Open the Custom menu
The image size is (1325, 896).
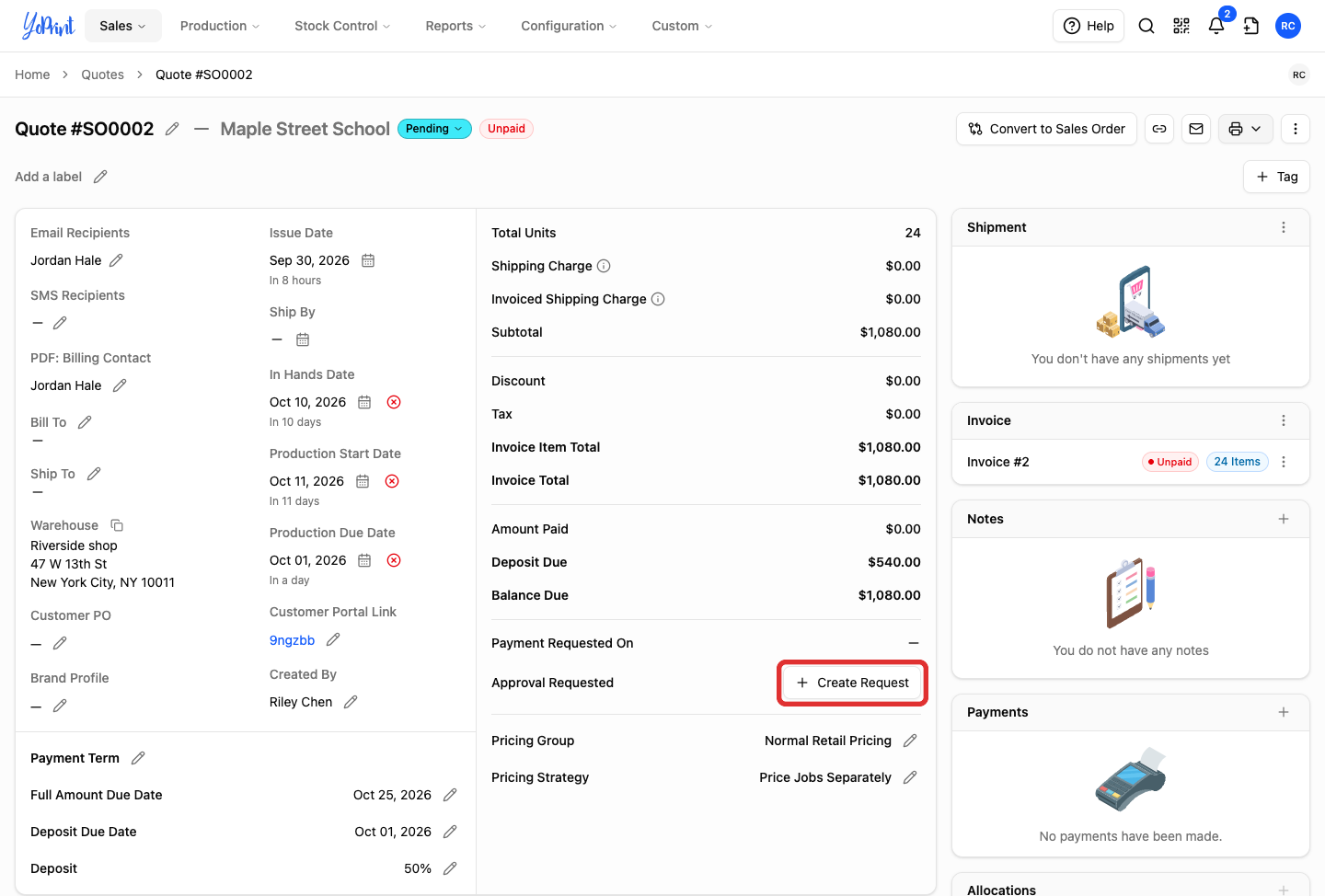(682, 26)
